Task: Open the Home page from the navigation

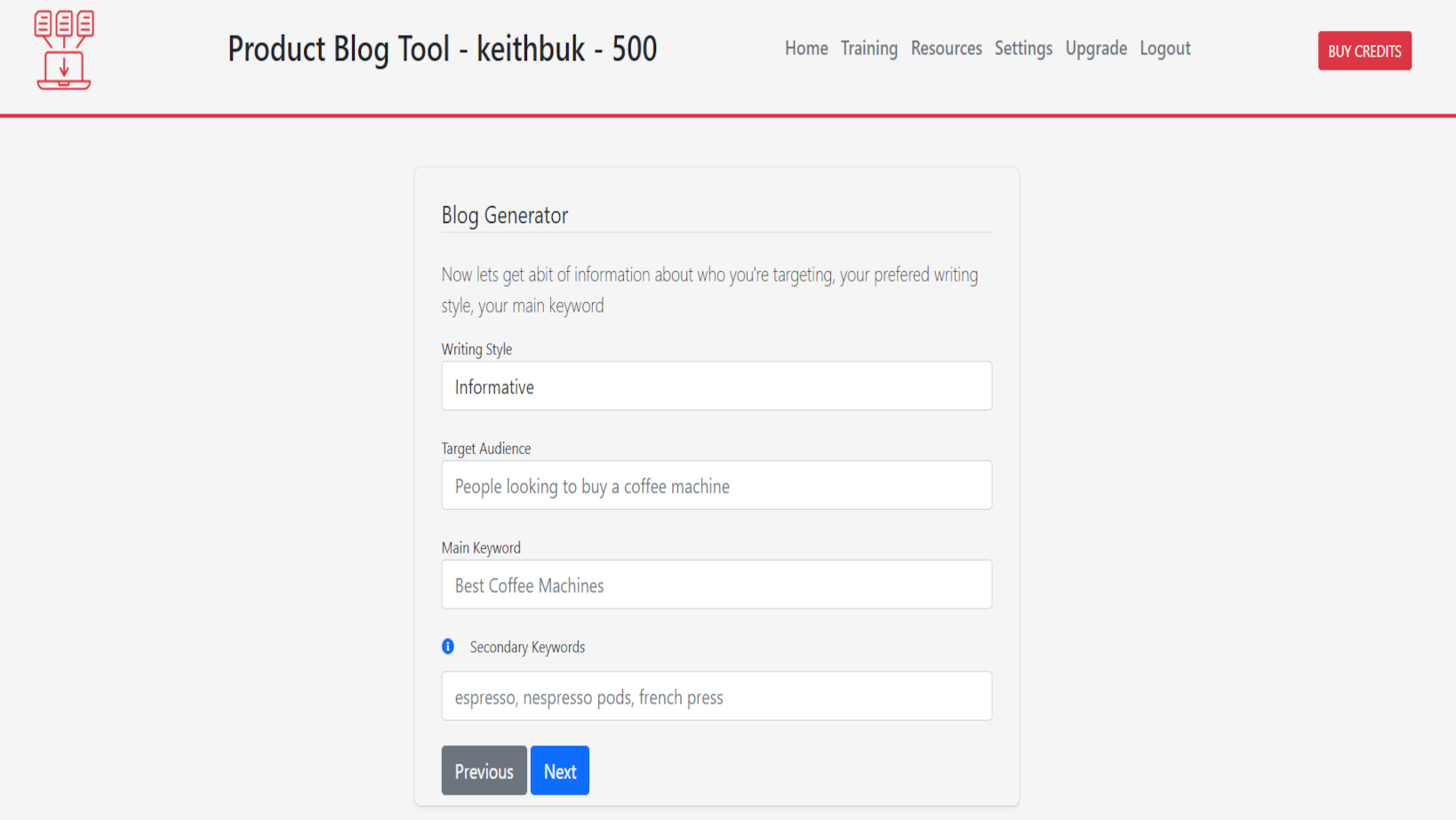Action: (805, 49)
